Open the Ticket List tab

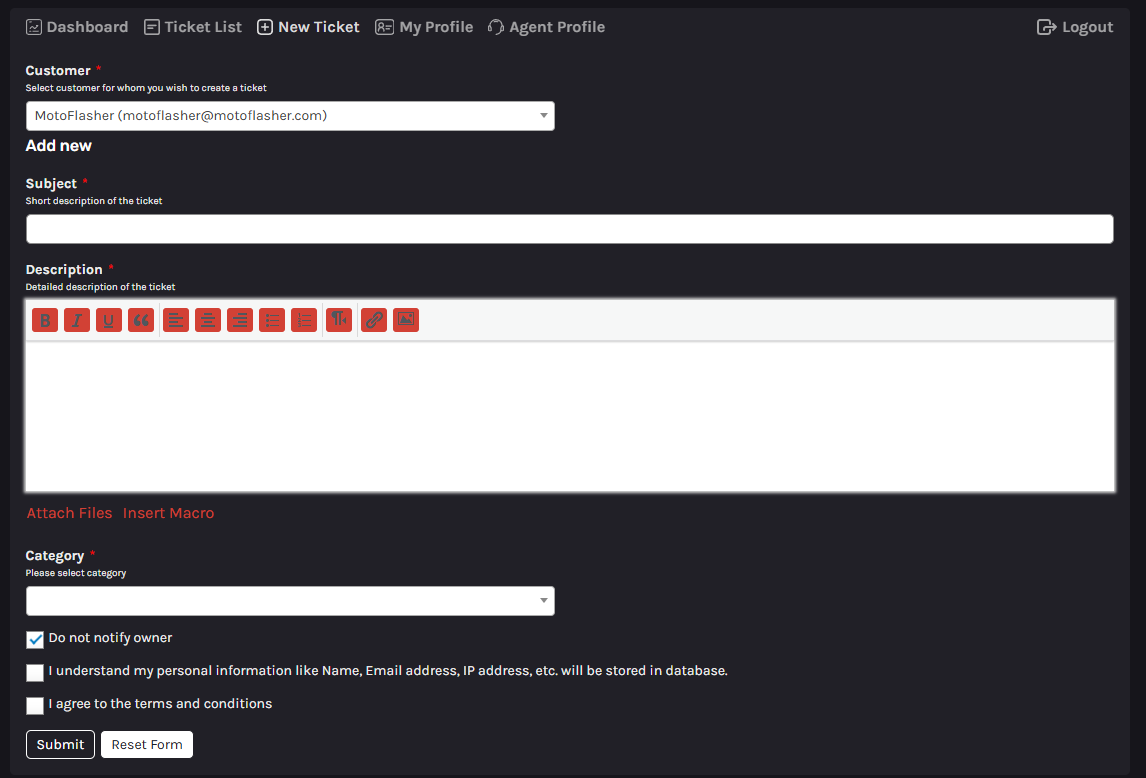click(x=193, y=27)
